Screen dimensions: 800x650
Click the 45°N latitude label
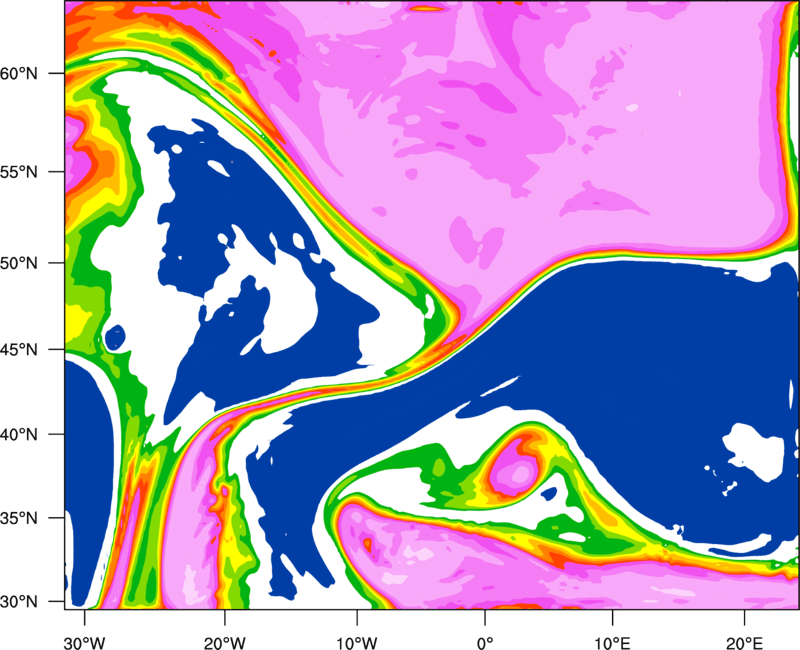pos(19,350)
